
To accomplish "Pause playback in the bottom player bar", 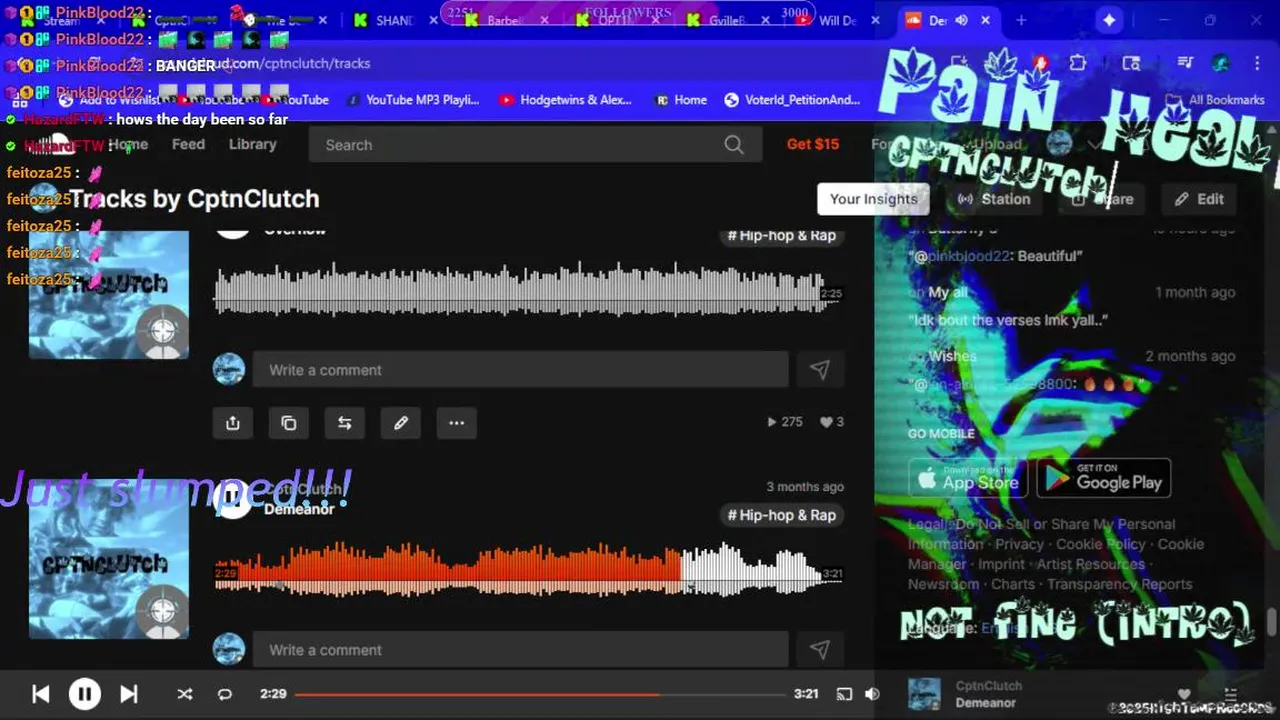I will coord(85,694).
